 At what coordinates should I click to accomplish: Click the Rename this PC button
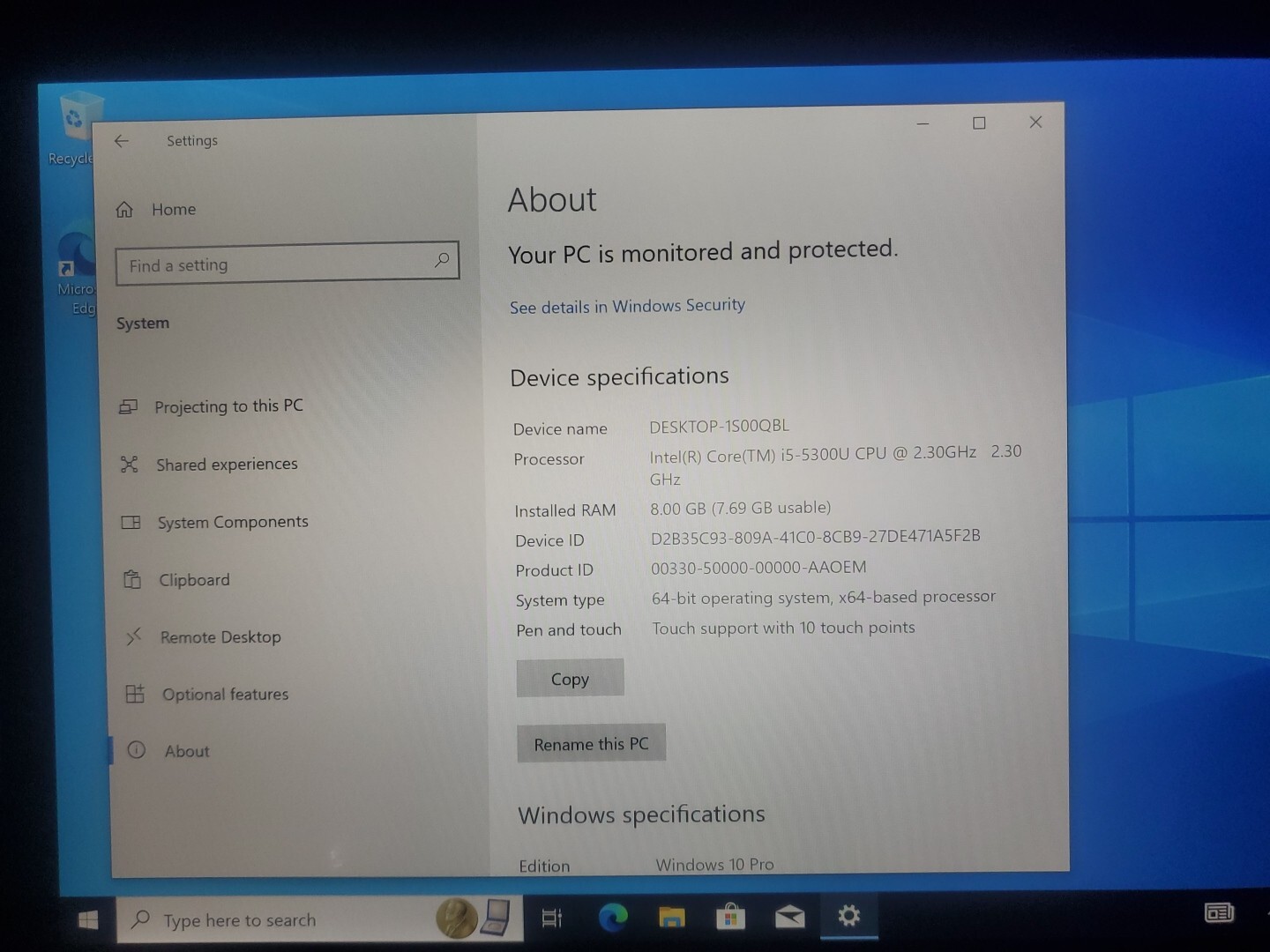pos(591,744)
